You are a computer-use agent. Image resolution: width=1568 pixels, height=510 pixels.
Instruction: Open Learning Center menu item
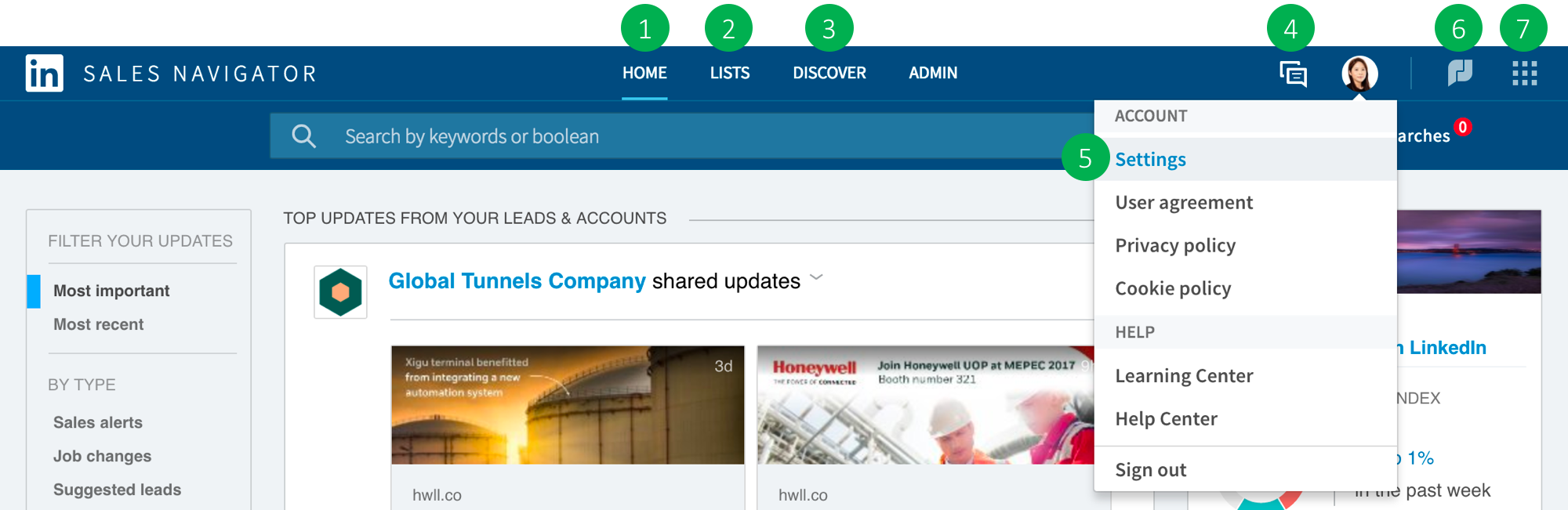point(1246,375)
